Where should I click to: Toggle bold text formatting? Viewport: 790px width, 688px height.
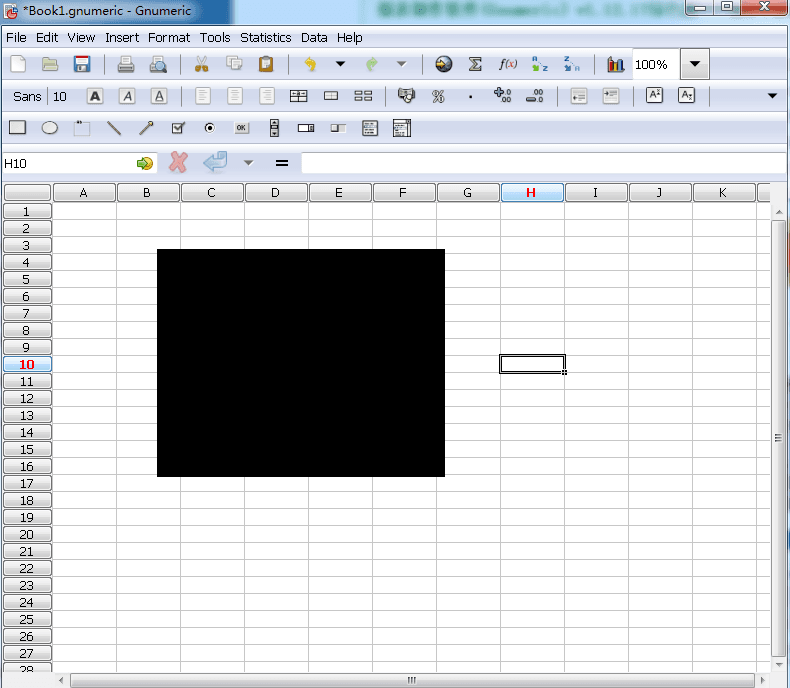[95, 96]
